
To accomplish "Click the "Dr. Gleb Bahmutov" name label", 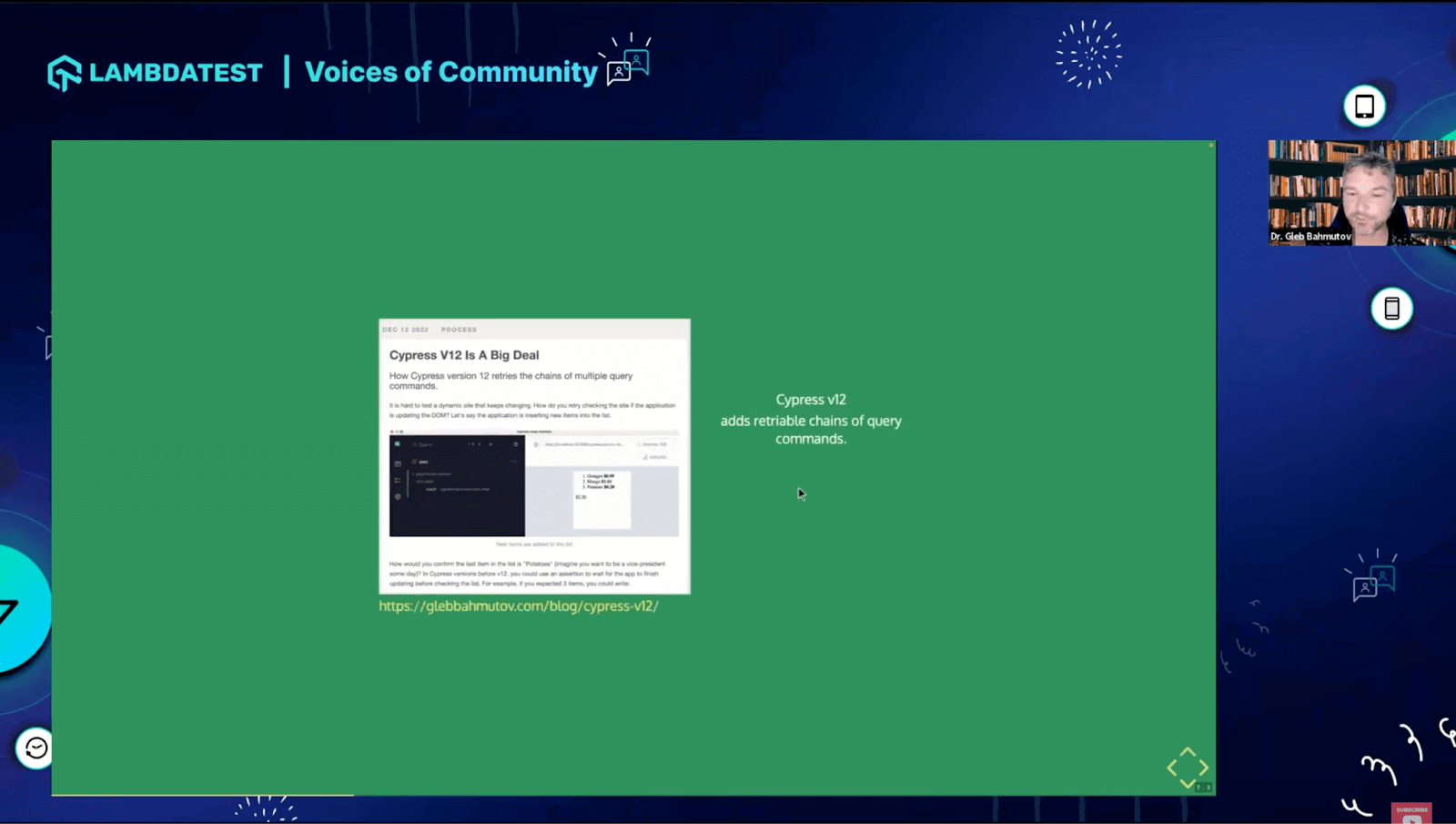I will point(1310,236).
